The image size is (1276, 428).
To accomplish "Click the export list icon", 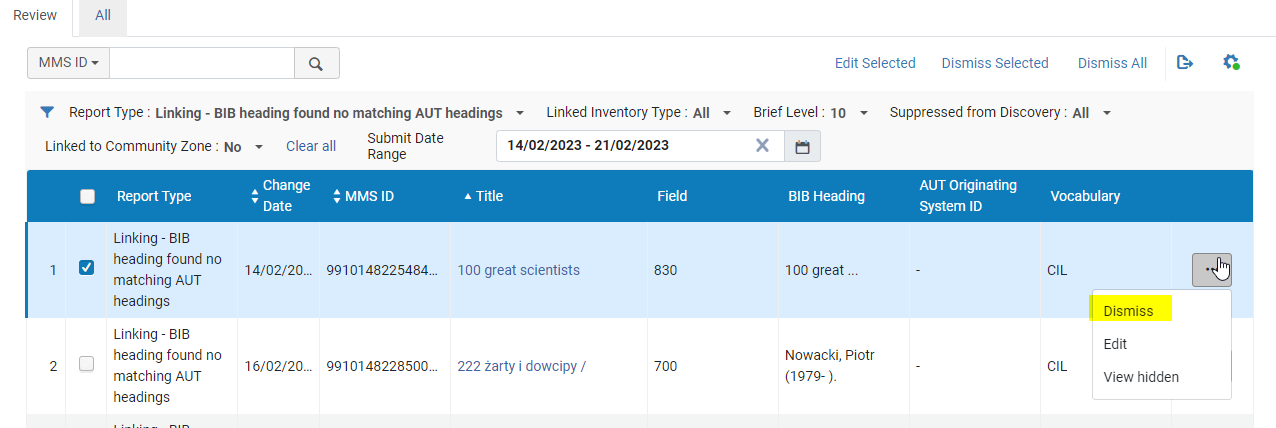I will 1185,62.
